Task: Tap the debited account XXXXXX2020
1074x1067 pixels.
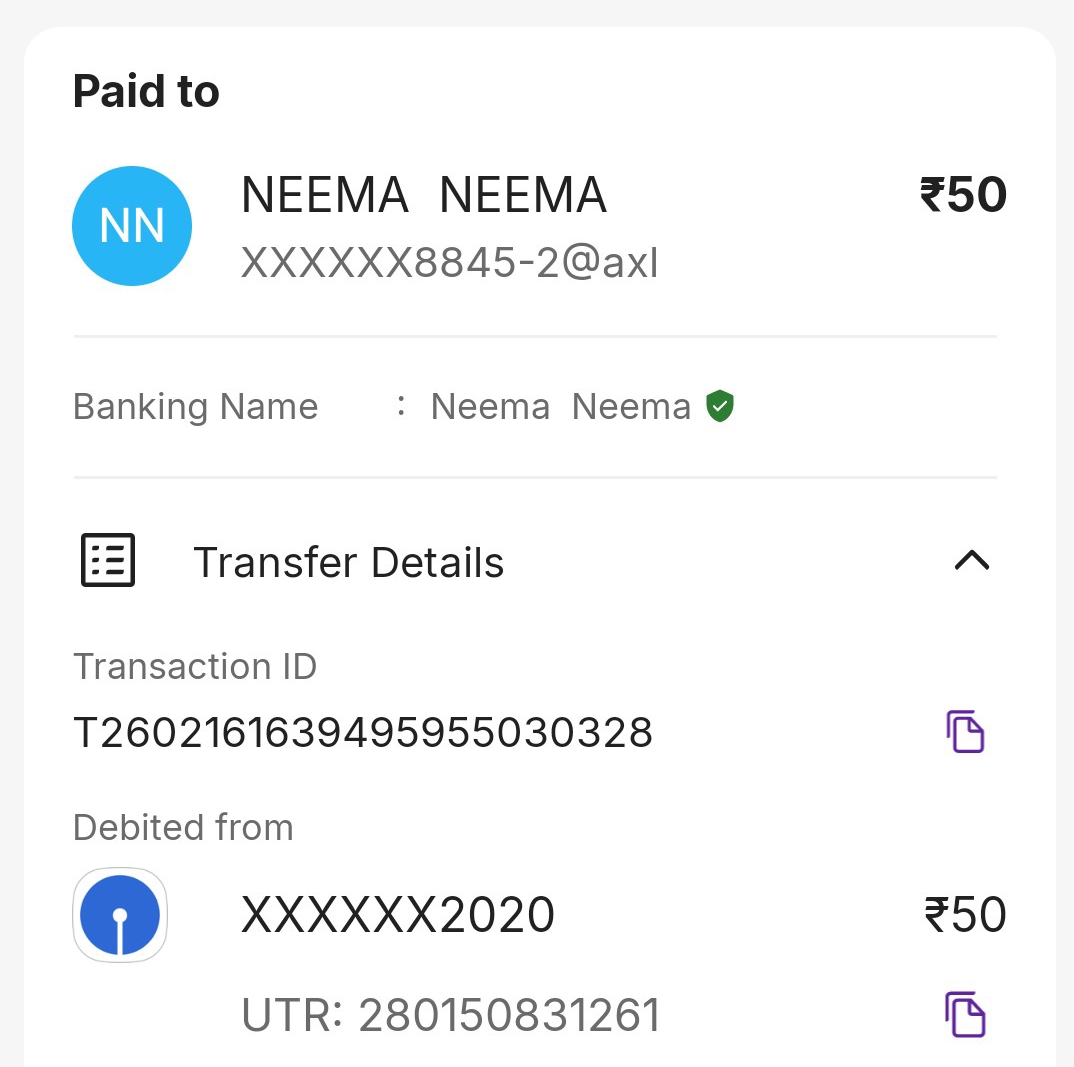Action: 398,915
